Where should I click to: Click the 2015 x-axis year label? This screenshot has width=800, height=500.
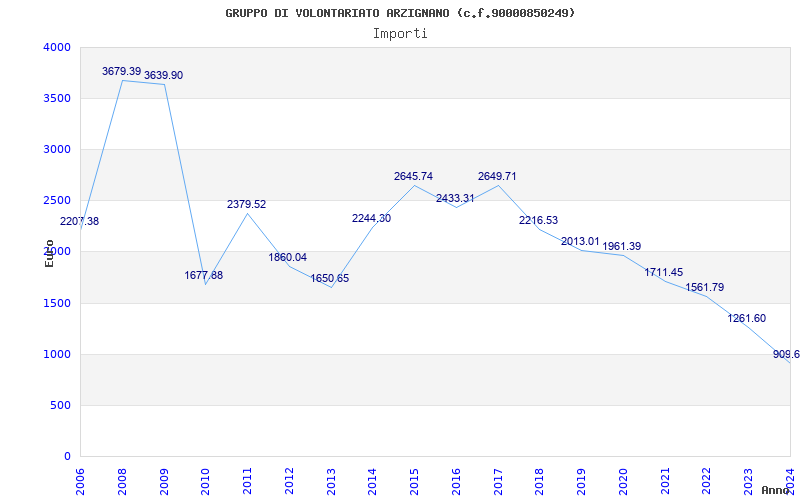tap(414, 482)
